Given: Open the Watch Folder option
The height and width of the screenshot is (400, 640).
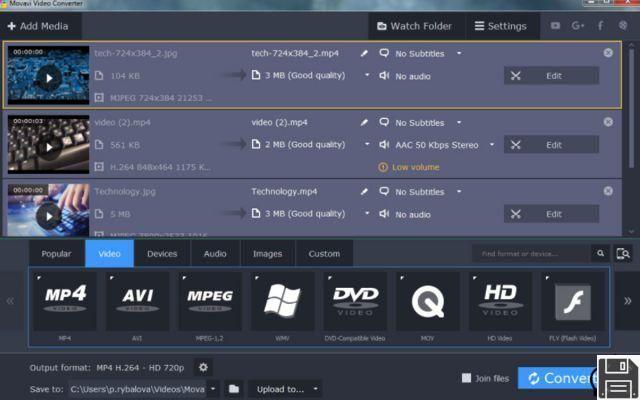Looking at the screenshot, I should click(414, 26).
